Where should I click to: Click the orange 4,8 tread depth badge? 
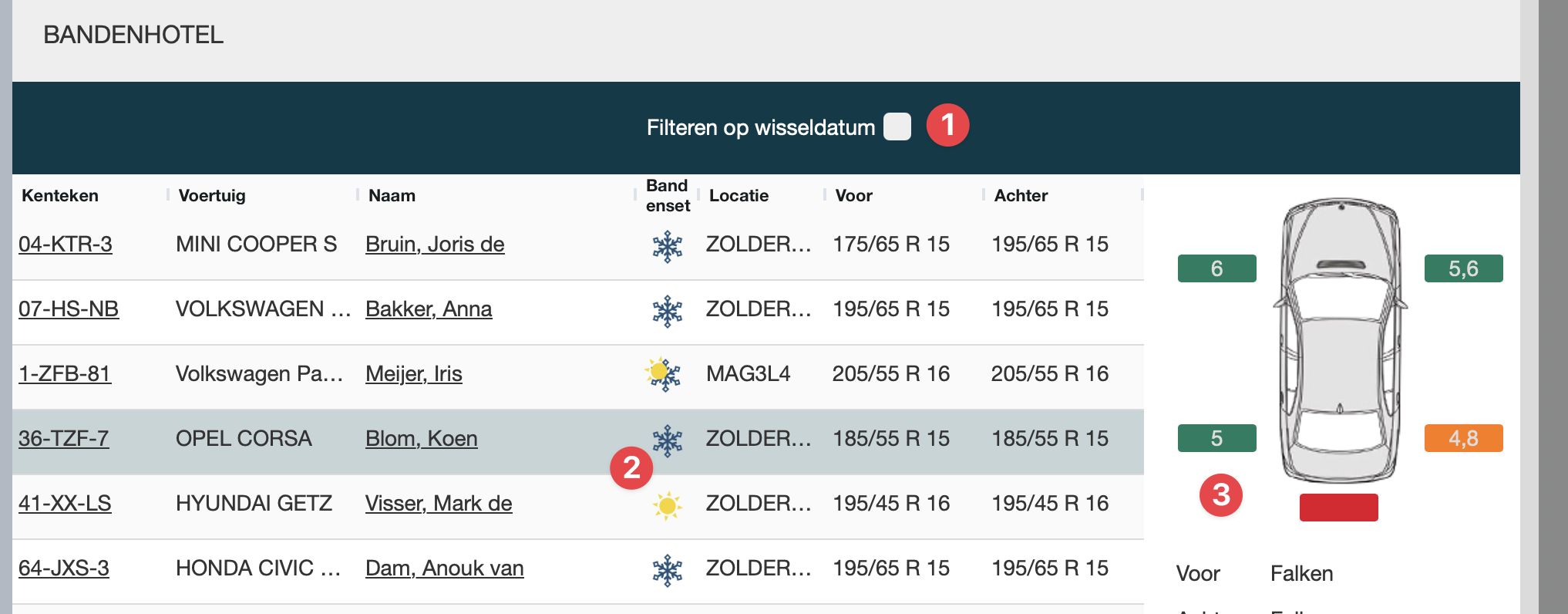click(x=1463, y=438)
